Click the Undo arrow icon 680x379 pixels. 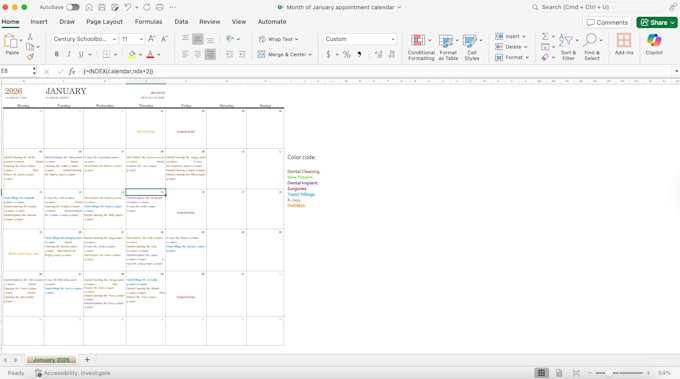point(128,7)
